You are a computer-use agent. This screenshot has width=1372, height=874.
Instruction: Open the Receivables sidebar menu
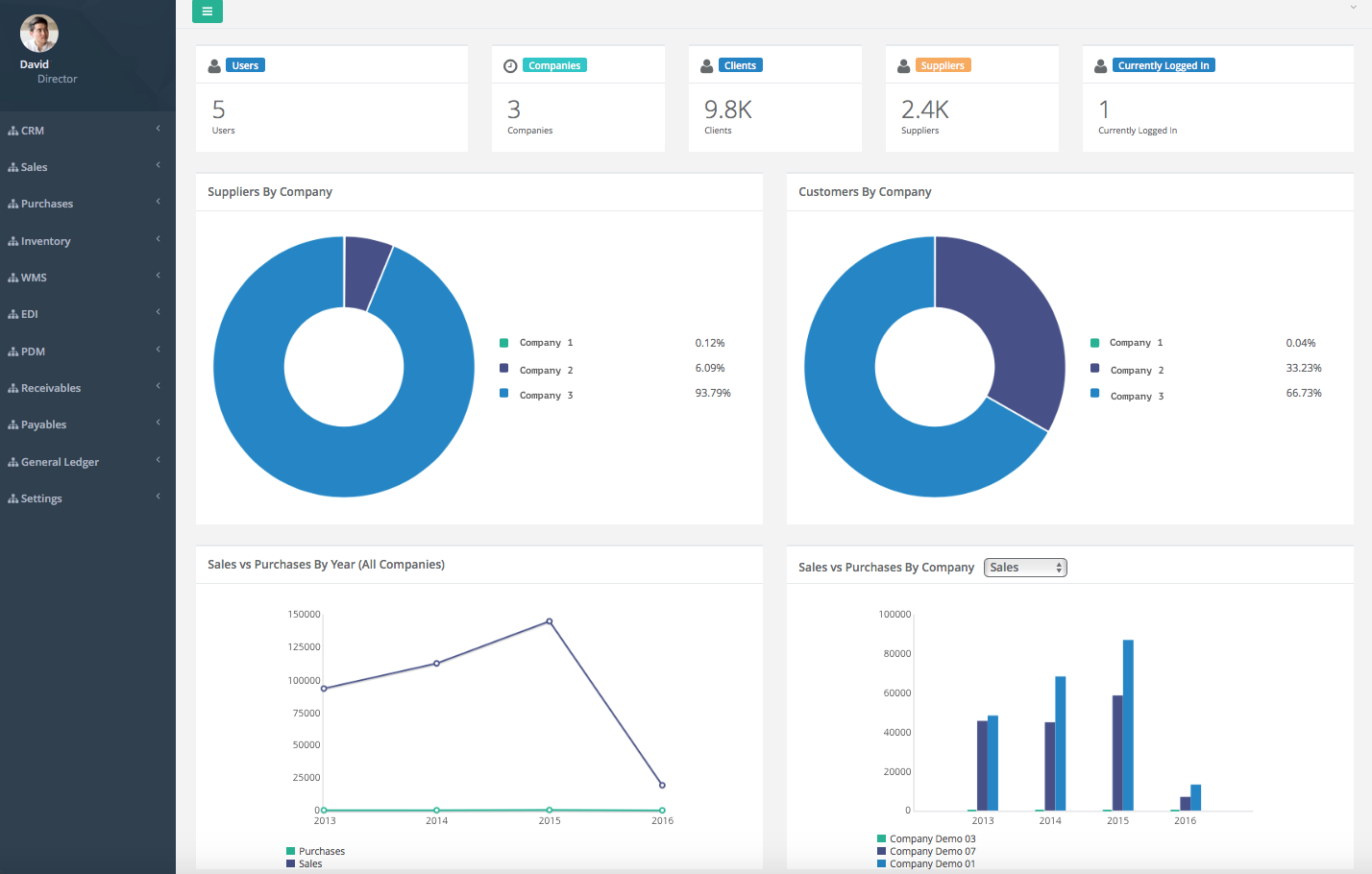(51, 388)
